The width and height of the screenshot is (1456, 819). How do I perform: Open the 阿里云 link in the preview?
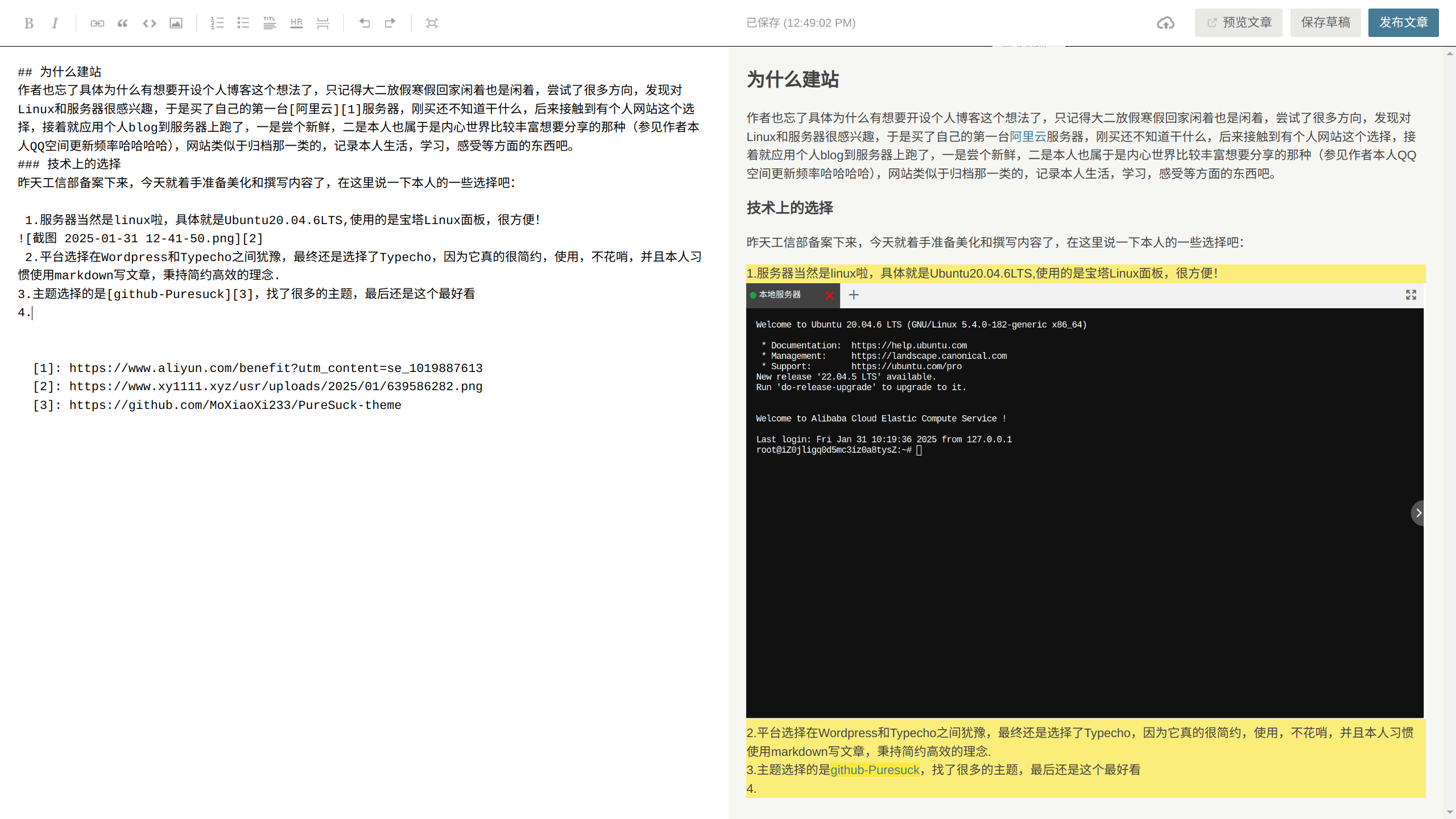1028,136
